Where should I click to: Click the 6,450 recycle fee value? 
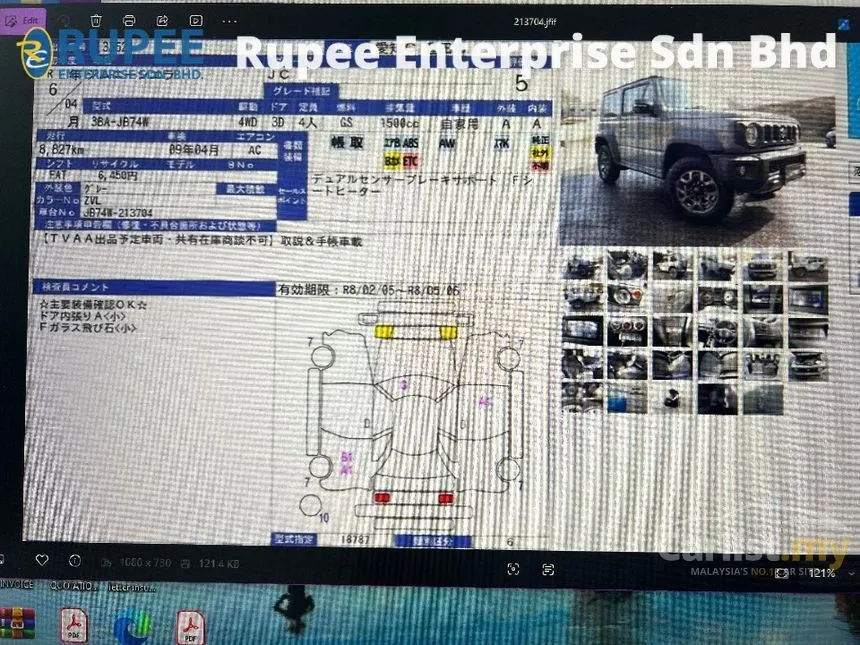(x=117, y=176)
